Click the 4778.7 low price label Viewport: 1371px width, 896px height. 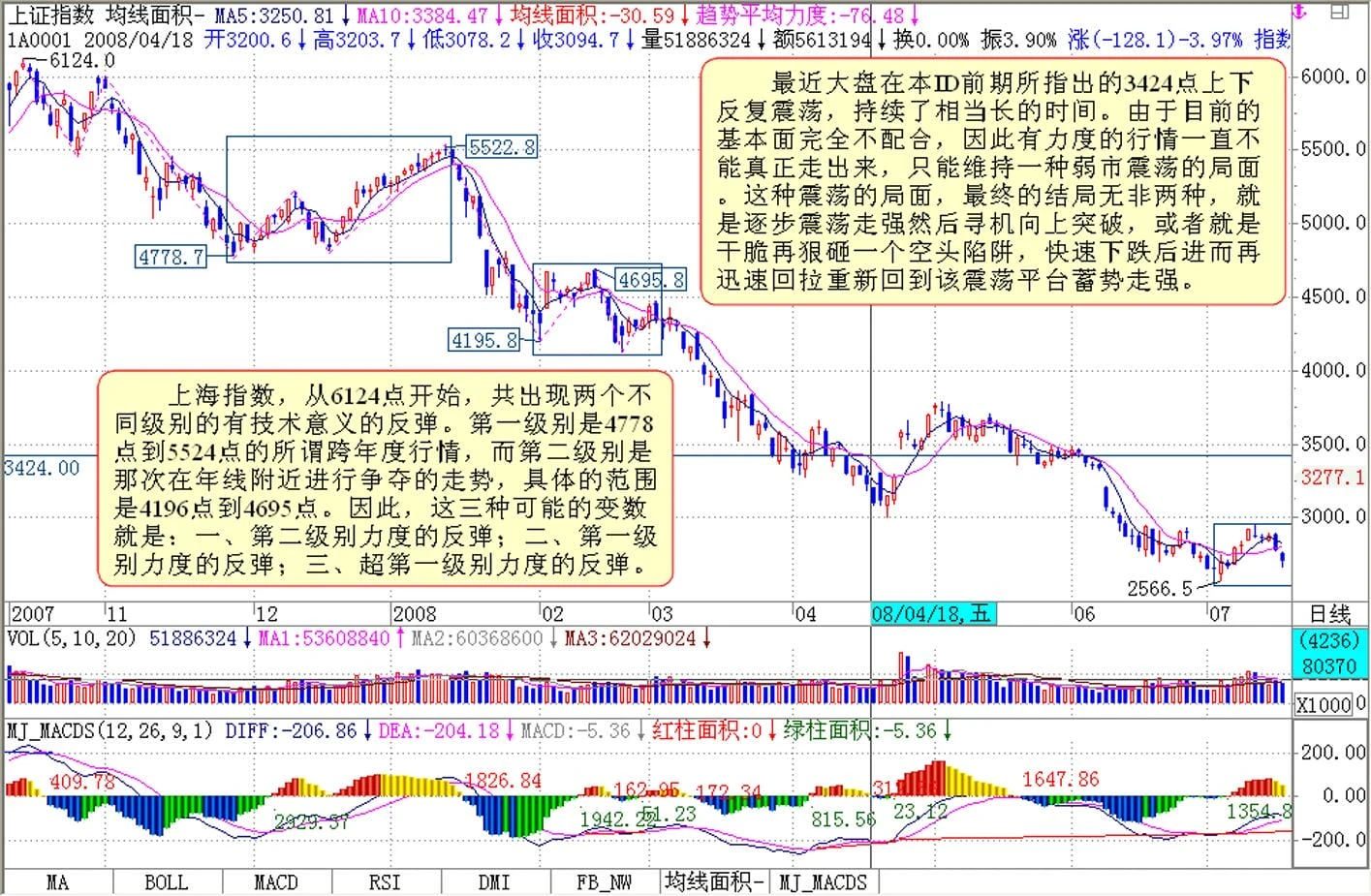[171, 257]
